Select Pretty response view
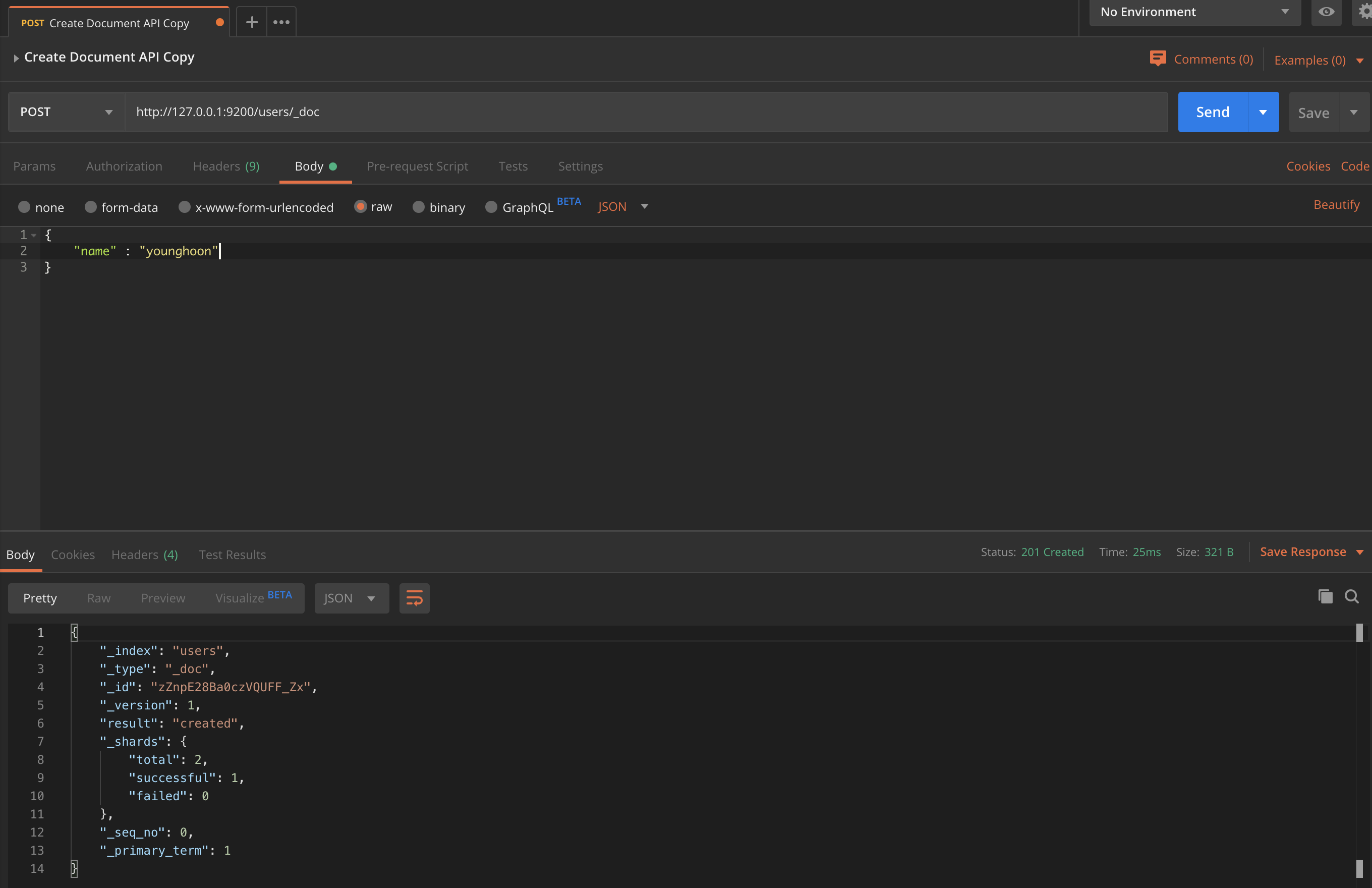The width and height of the screenshot is (1372, 888). (40, 598)
